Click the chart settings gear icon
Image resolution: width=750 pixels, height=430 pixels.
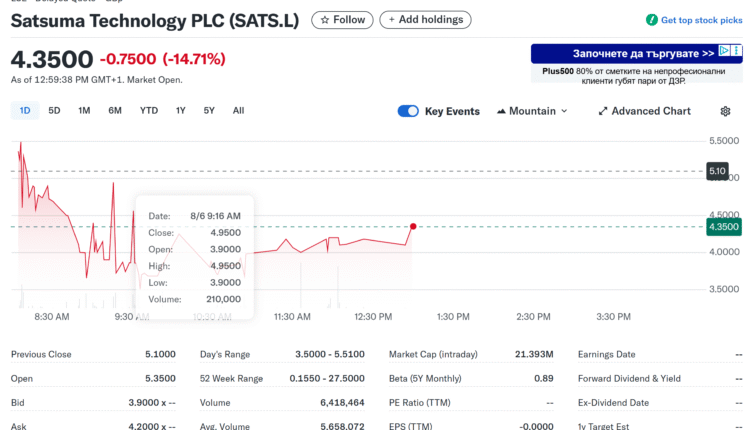(725, 111)
